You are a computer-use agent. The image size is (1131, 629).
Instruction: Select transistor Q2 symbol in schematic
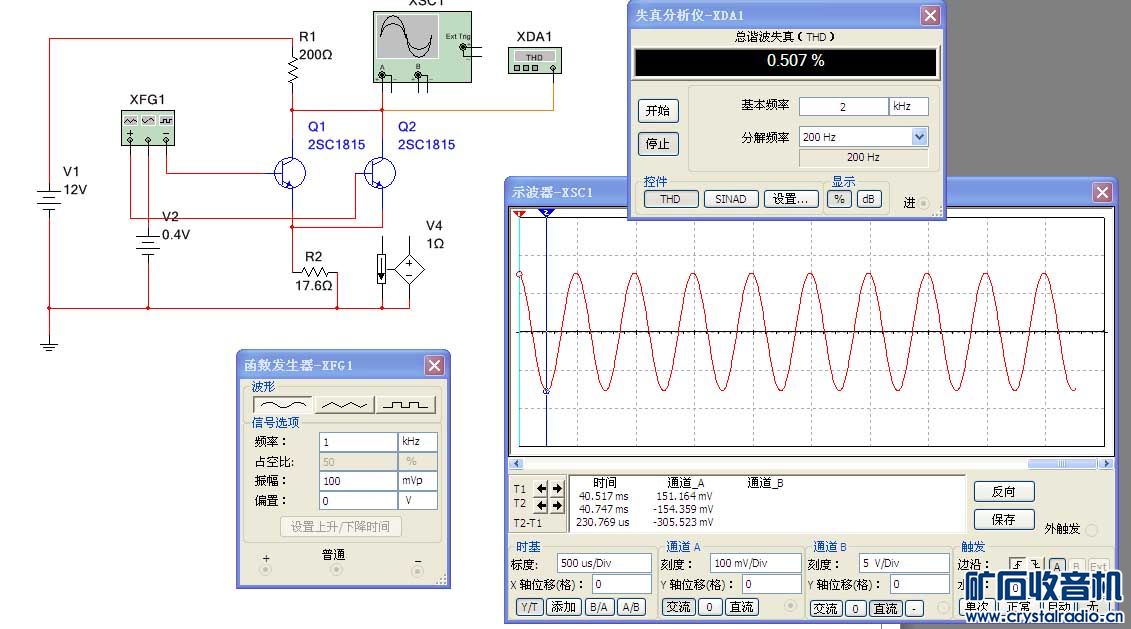tap(379, 173)
